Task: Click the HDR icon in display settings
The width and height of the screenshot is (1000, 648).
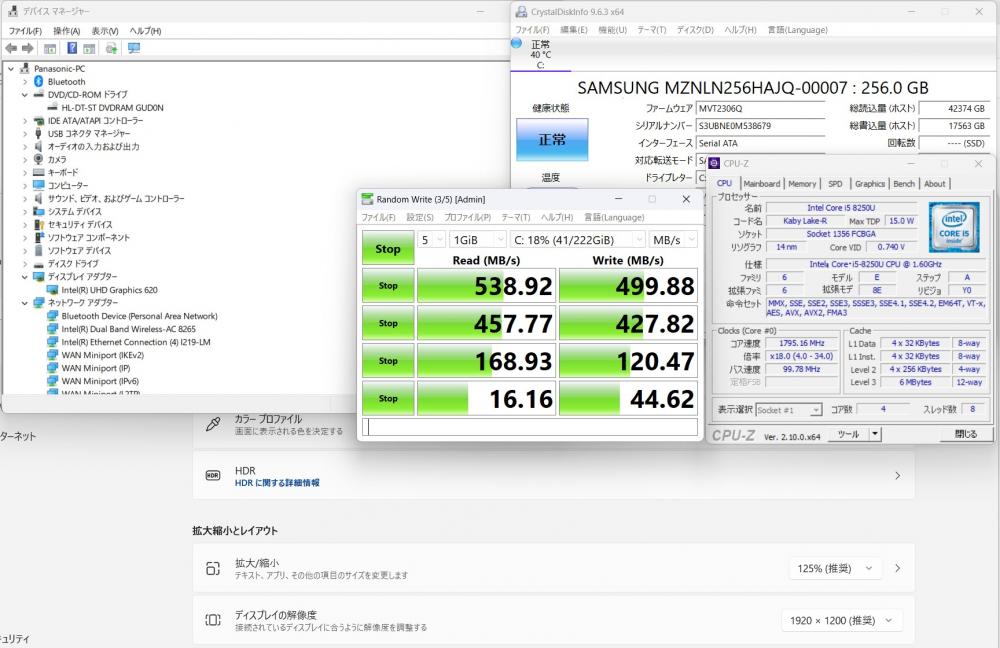Action: 213,476
